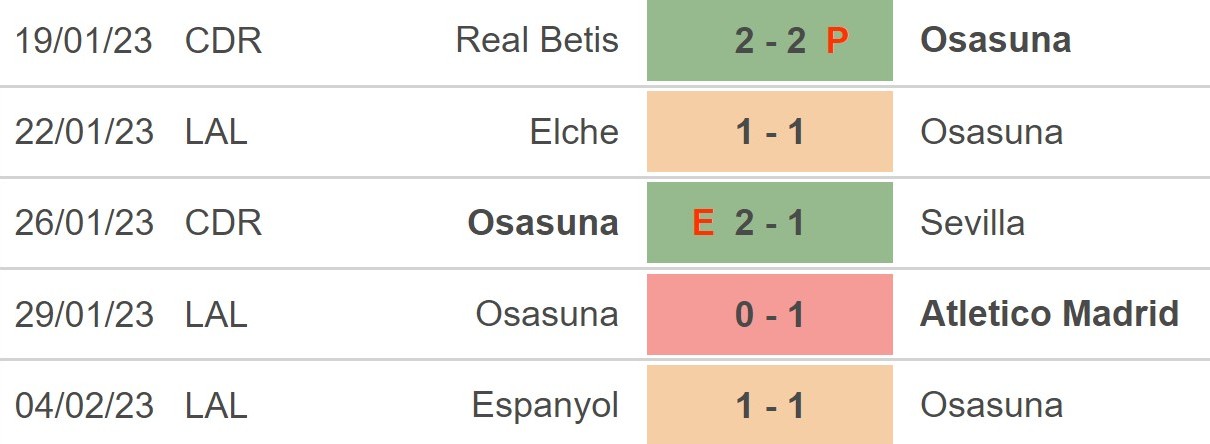1210x444 pixels.
Task: Open the 2 - 2 Real Betis score
Action: coord(770,41)
